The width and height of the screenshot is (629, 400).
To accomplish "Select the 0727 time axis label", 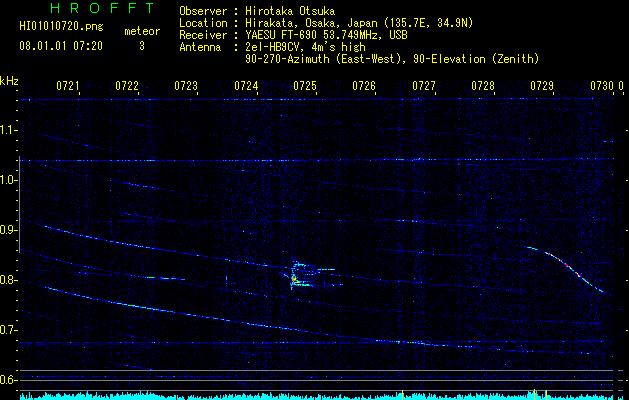I will [424, 85].
